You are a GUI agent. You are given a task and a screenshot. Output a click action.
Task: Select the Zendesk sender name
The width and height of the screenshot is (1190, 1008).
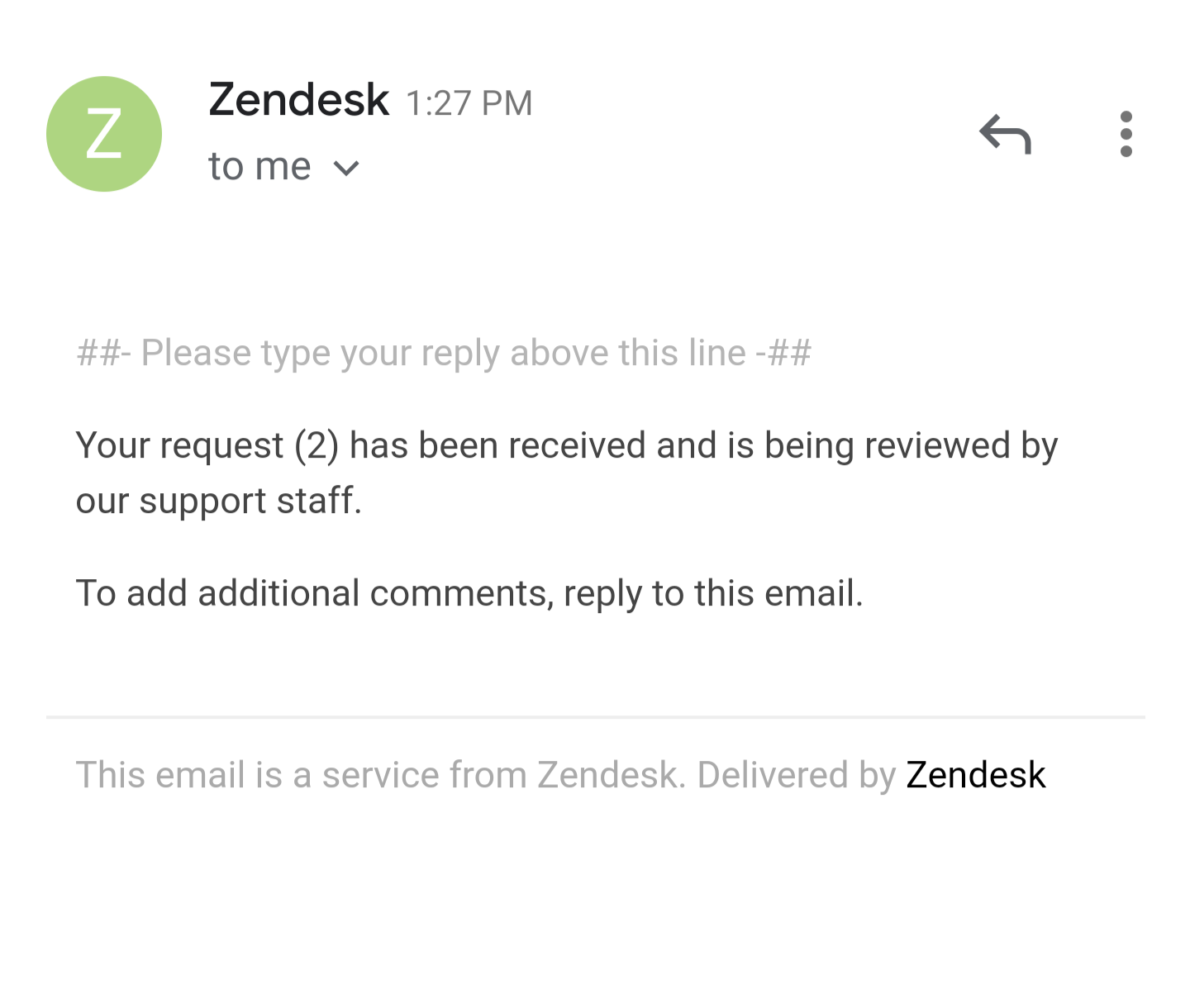(298, 100)
